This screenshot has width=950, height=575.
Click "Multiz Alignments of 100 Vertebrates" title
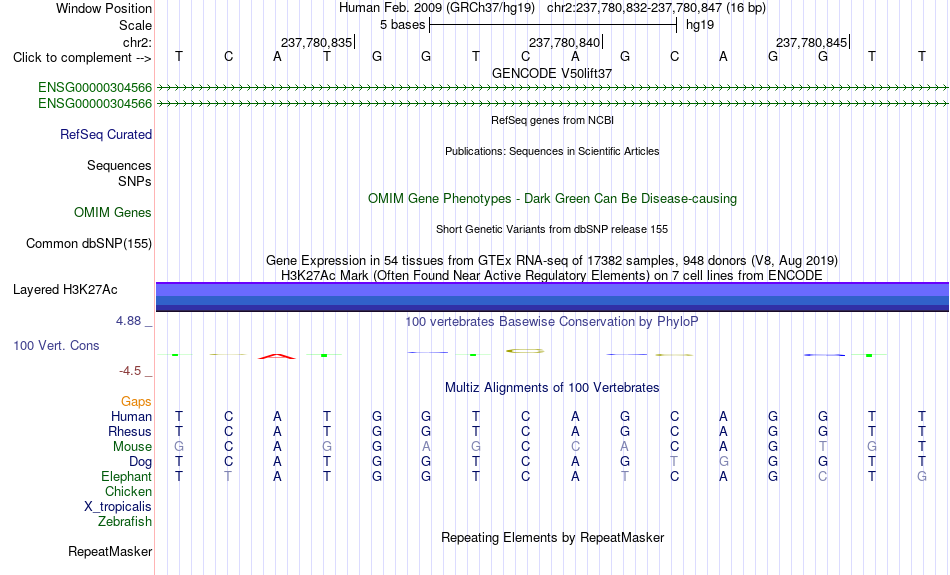pos(552,388)
